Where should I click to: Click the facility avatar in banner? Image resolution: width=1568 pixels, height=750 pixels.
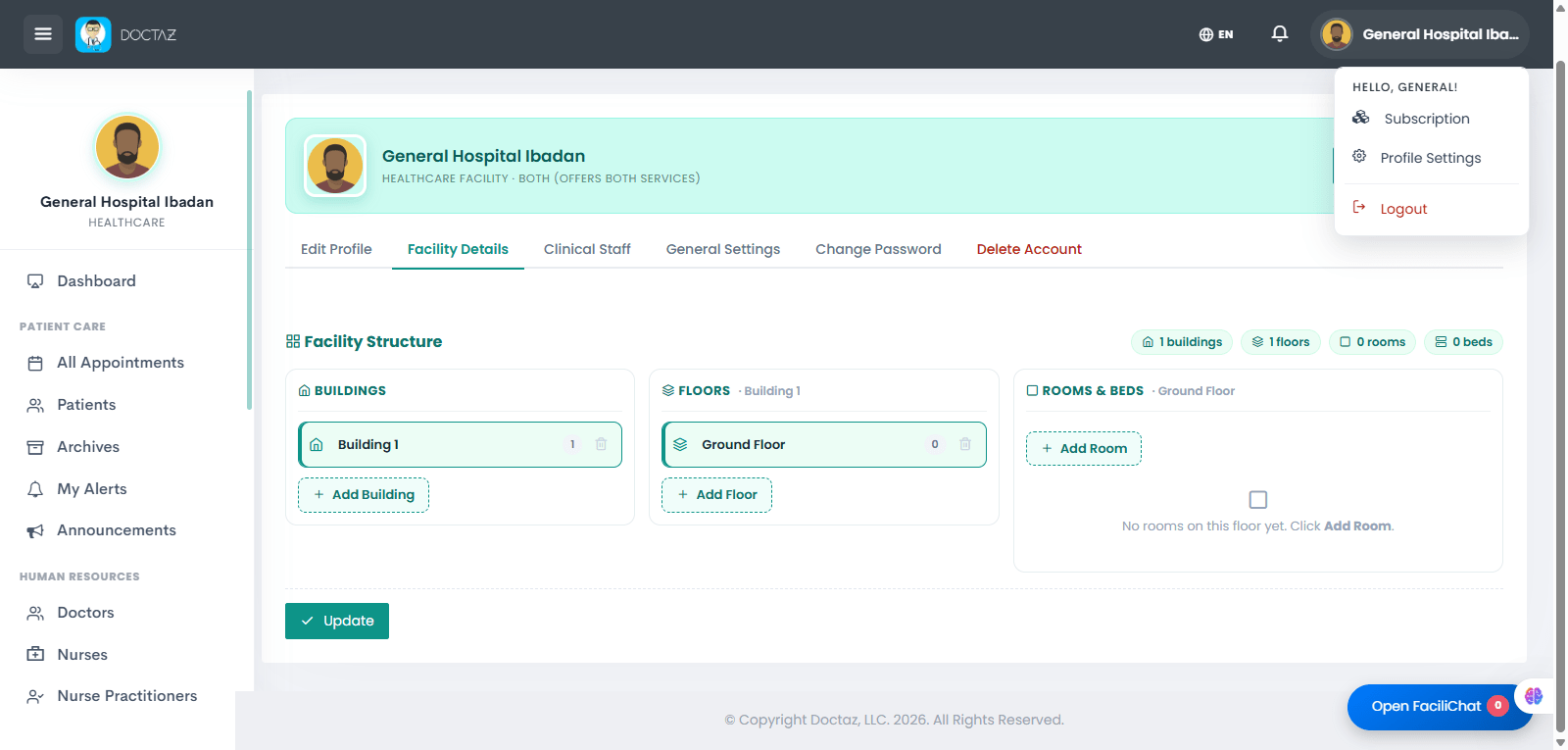[x=335, y=166]
